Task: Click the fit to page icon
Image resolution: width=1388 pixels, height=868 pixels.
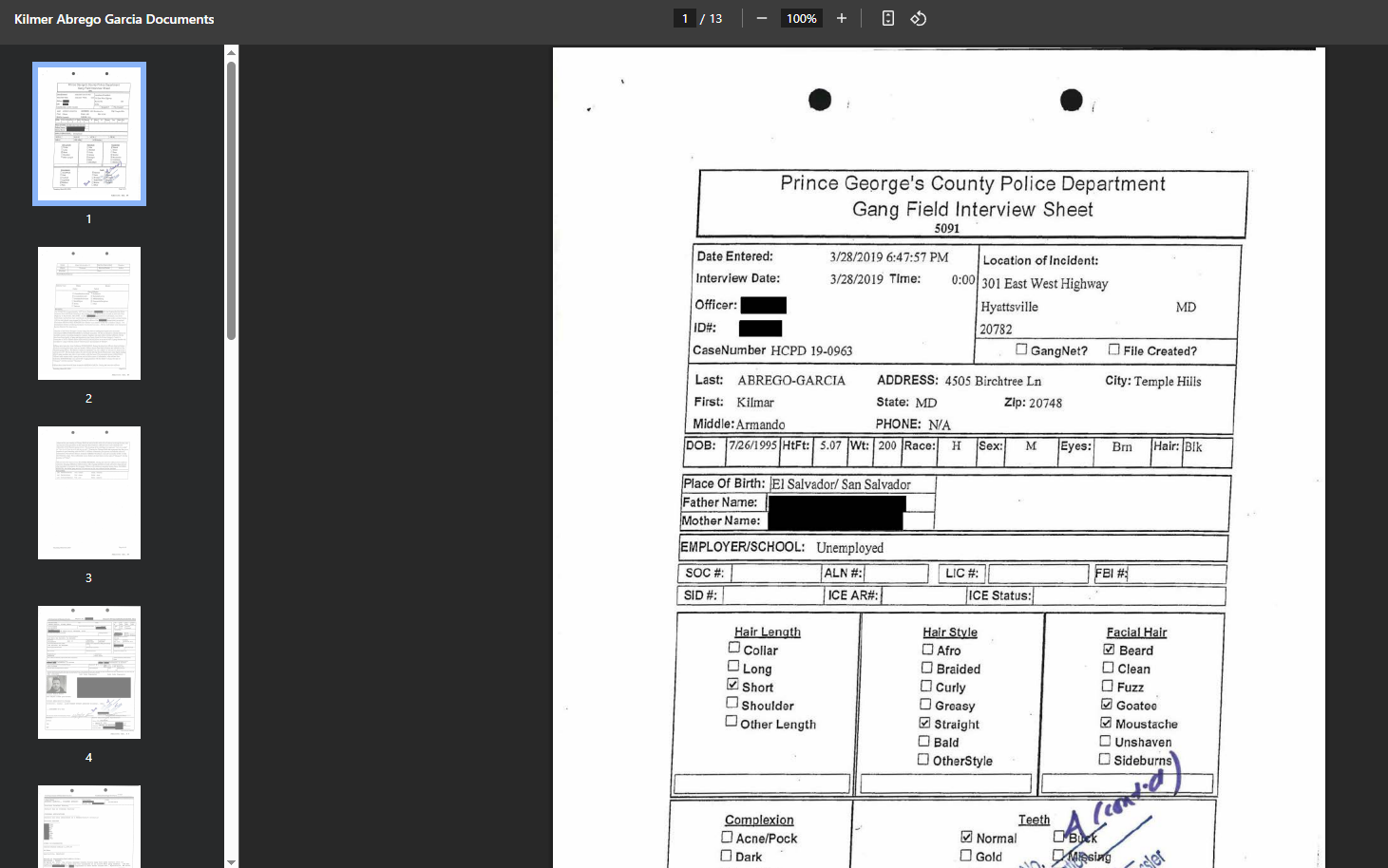Action: [888, 18]
